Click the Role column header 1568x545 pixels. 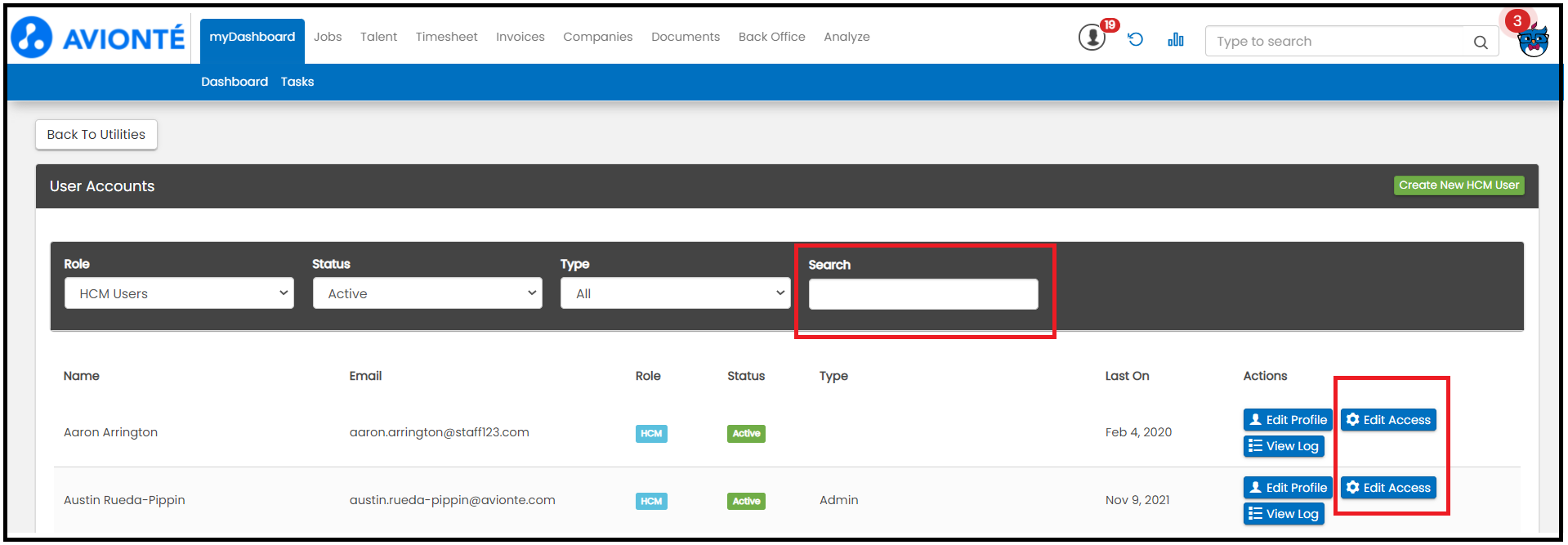pyautogui.click(x=648, y=376)
